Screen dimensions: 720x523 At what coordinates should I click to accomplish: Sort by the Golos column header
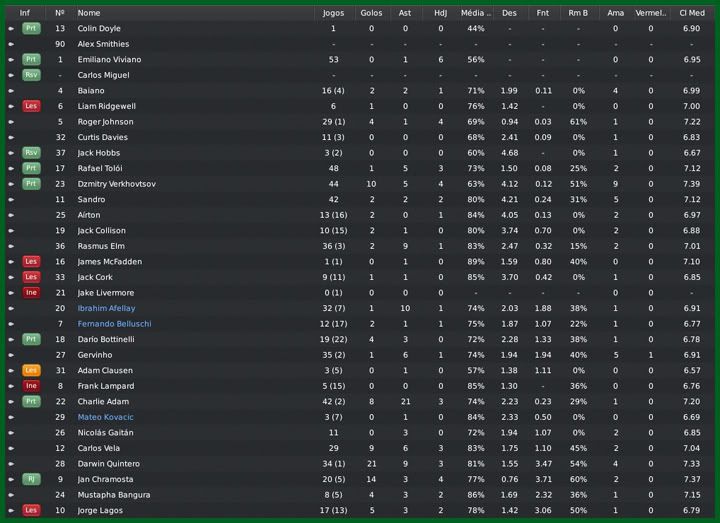[x=371, y=13]
